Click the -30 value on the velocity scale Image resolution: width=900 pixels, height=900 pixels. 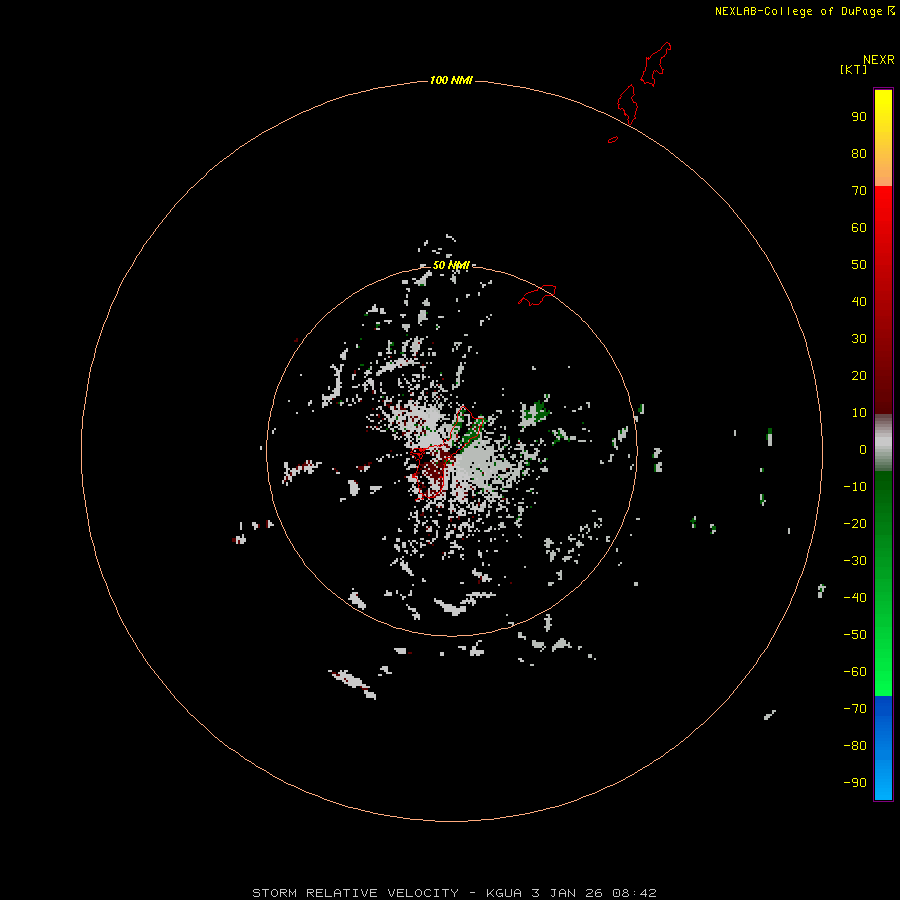855,561
